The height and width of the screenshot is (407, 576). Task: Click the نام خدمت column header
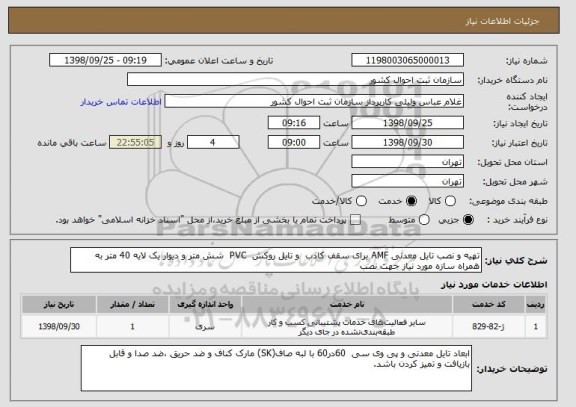347,304
